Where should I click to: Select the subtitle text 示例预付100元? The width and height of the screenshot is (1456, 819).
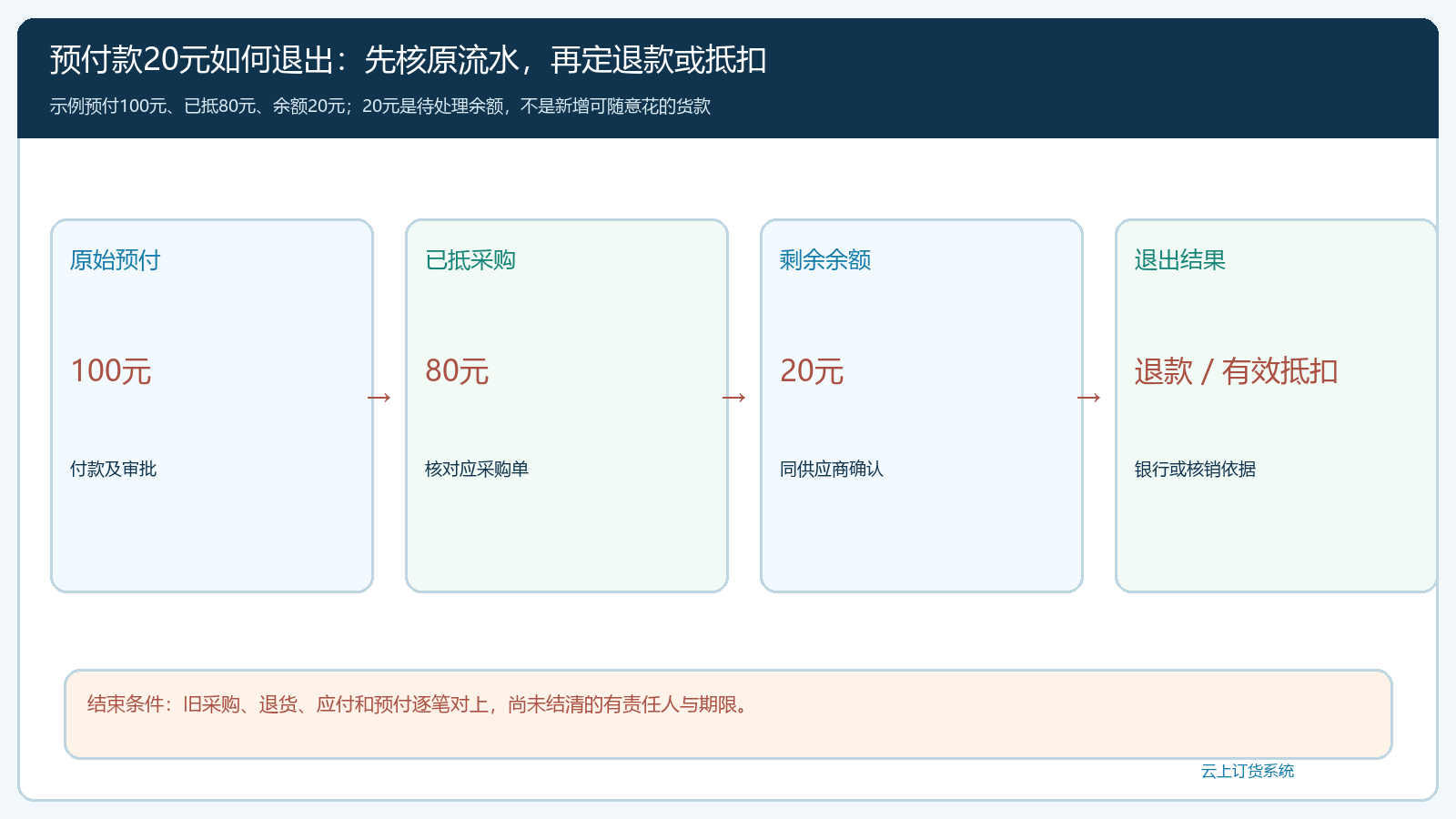107,106
